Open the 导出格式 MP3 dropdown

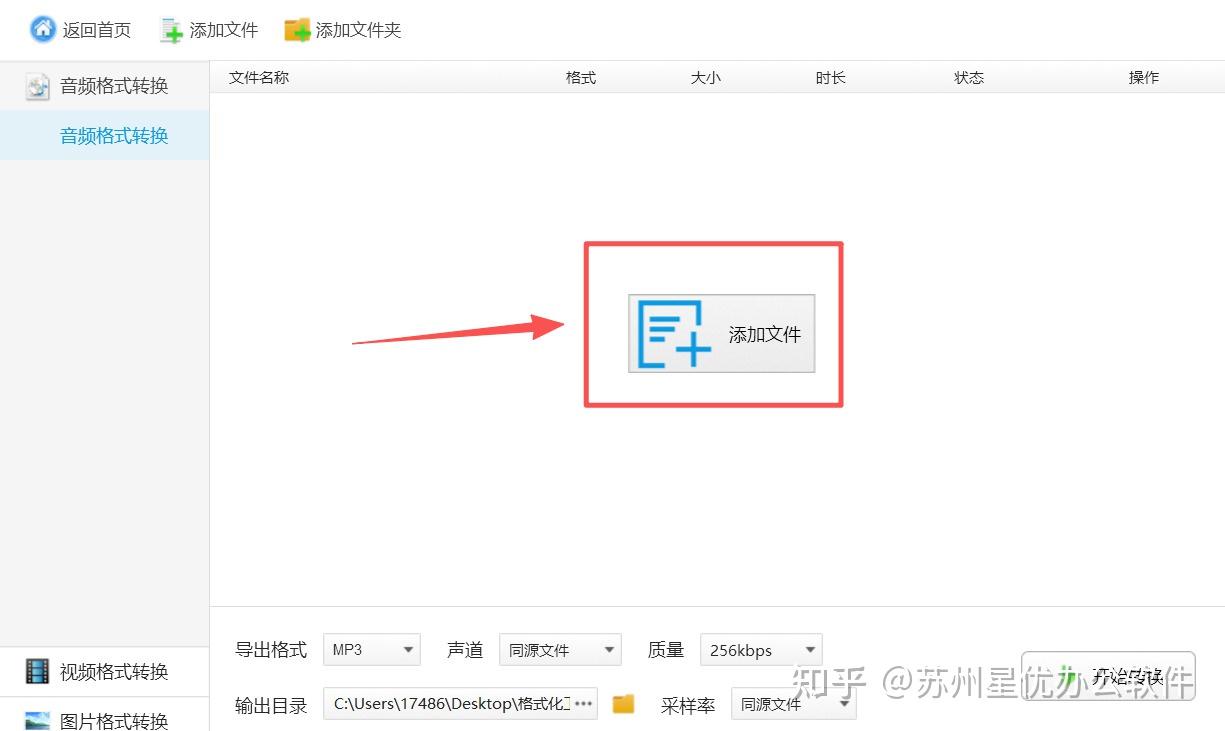click(371, 649)
